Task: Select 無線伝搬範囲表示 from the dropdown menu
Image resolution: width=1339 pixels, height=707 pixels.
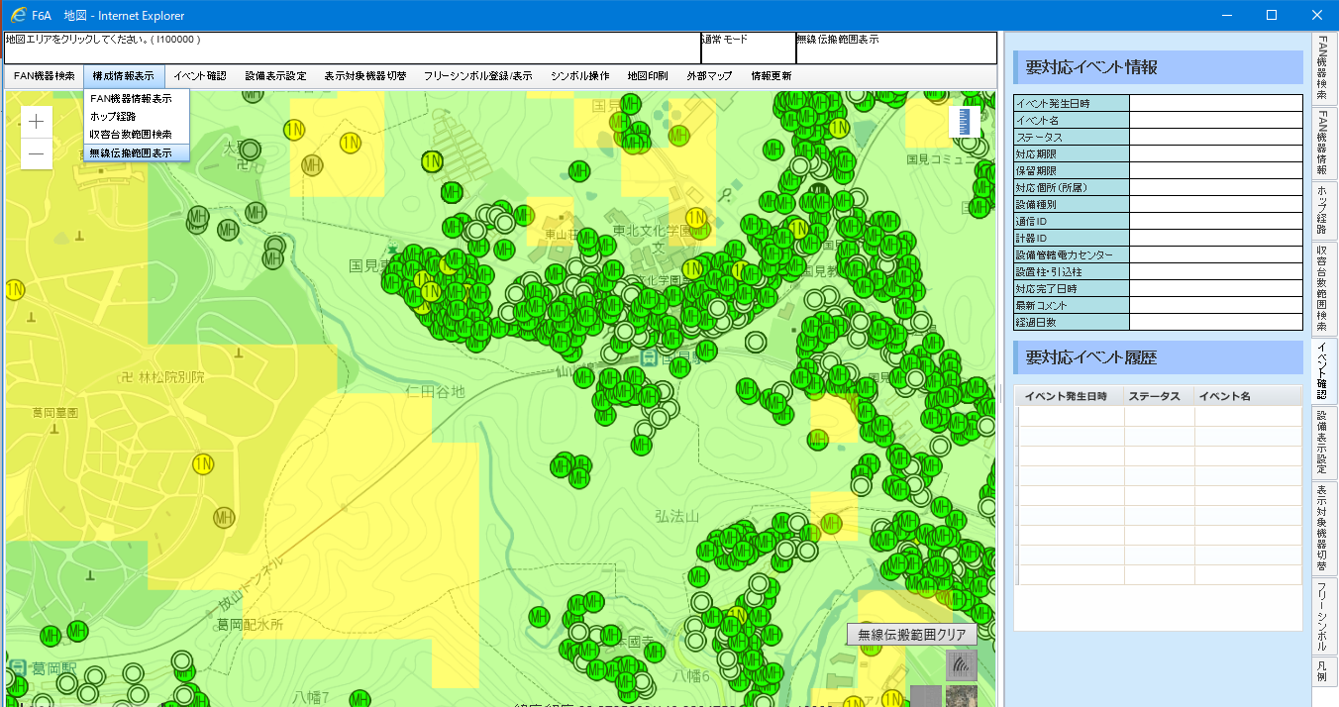Action: click(x=130, y=153)
